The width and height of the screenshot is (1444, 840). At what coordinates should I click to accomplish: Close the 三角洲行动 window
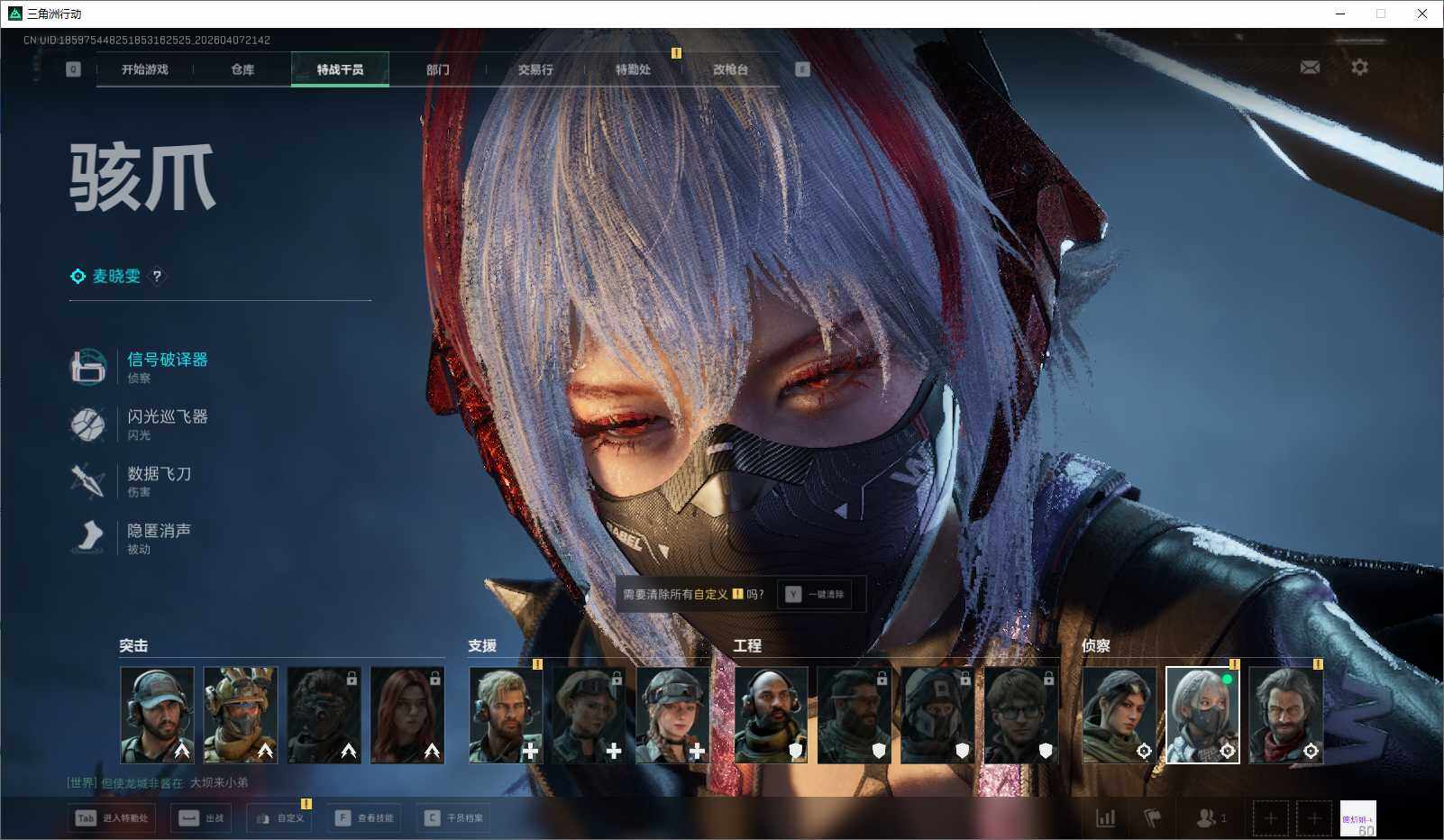tap(1422, 14)
